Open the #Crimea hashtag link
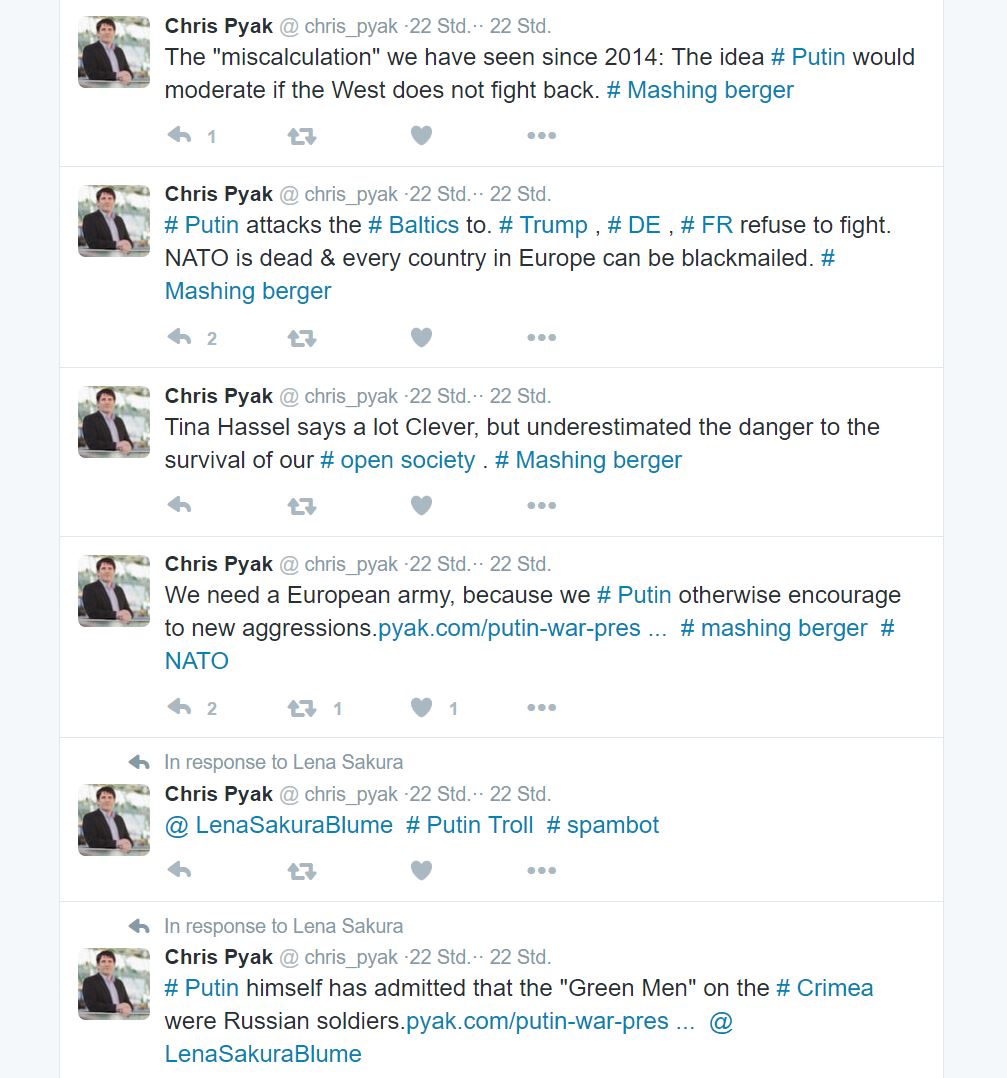The image size is (1007, 1078). click(824, 988)
